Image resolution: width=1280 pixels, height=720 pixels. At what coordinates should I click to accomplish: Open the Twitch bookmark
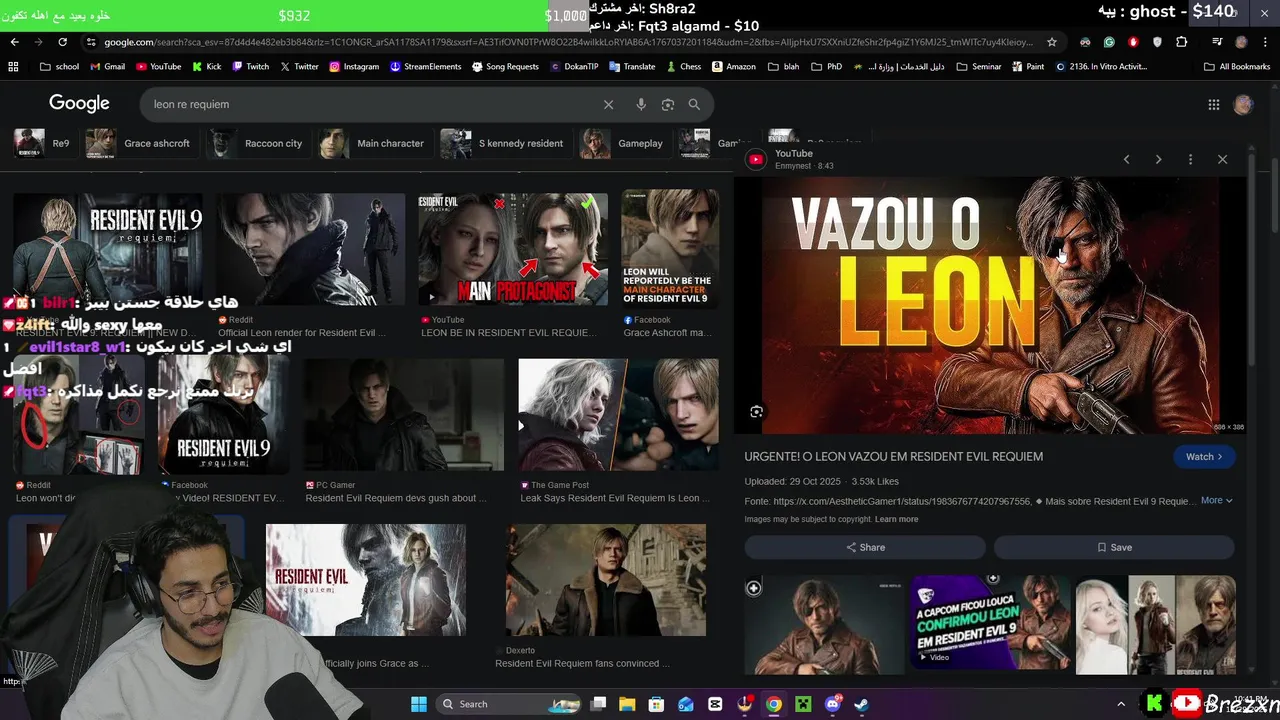(250, 67)
